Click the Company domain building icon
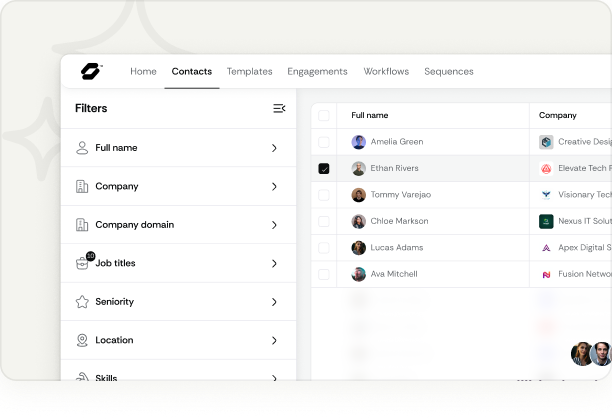 pos(82,225)
